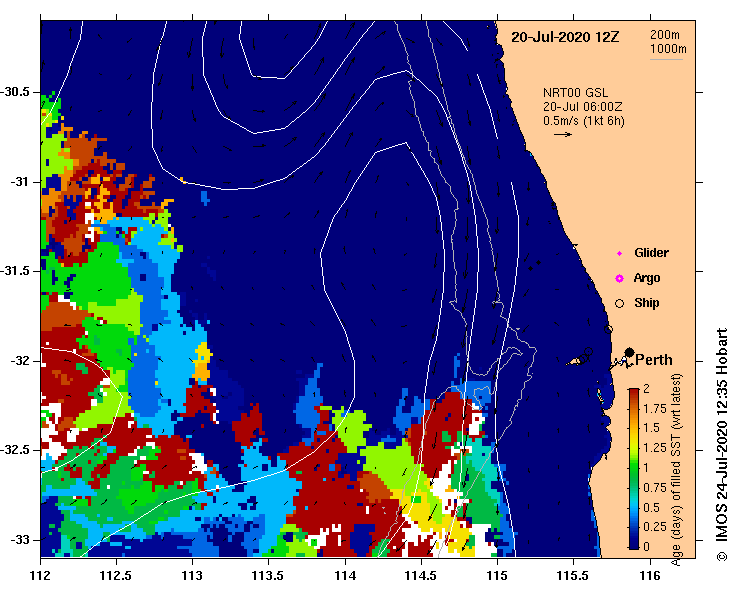The height and width of the screenshot is (592, 739).
Task: Click the longitude axis label "114"
Action: tap(345, 576)
